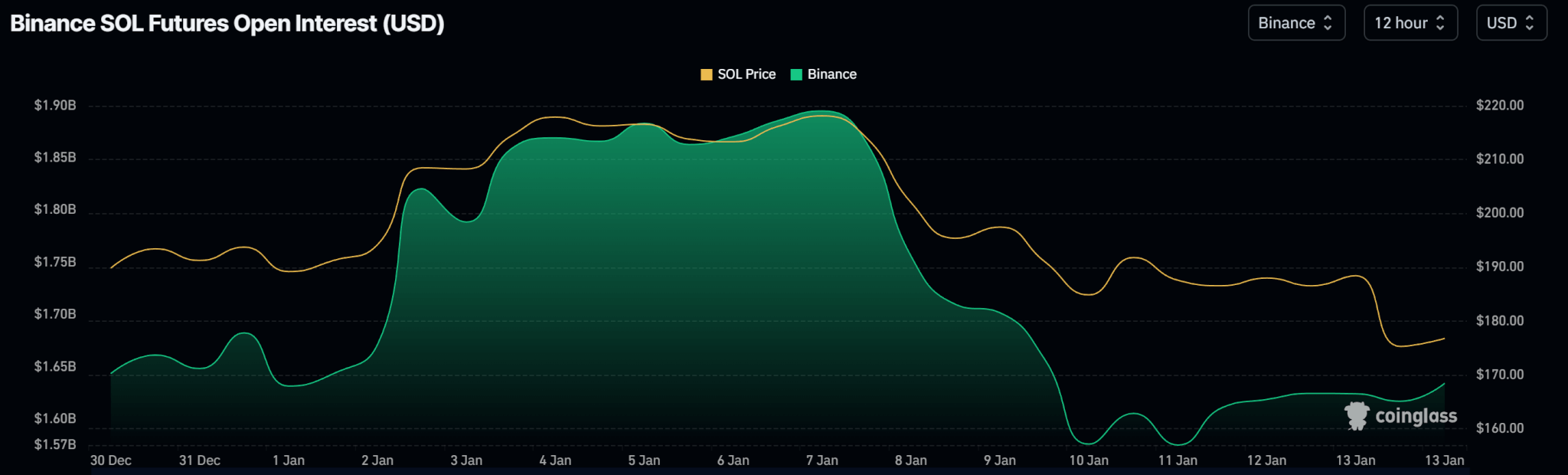Click the $1.57B bottom left axis label
1568x475 pixels.
[x=55, y=444]
